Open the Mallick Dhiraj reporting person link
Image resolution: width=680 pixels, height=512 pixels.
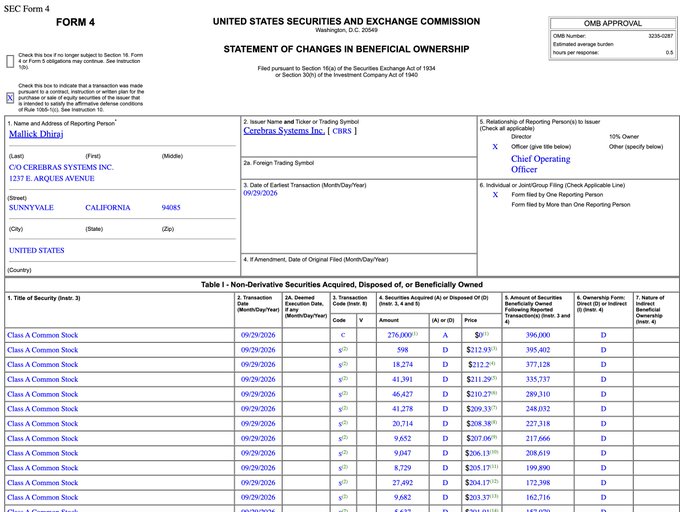tap(36, 134)
